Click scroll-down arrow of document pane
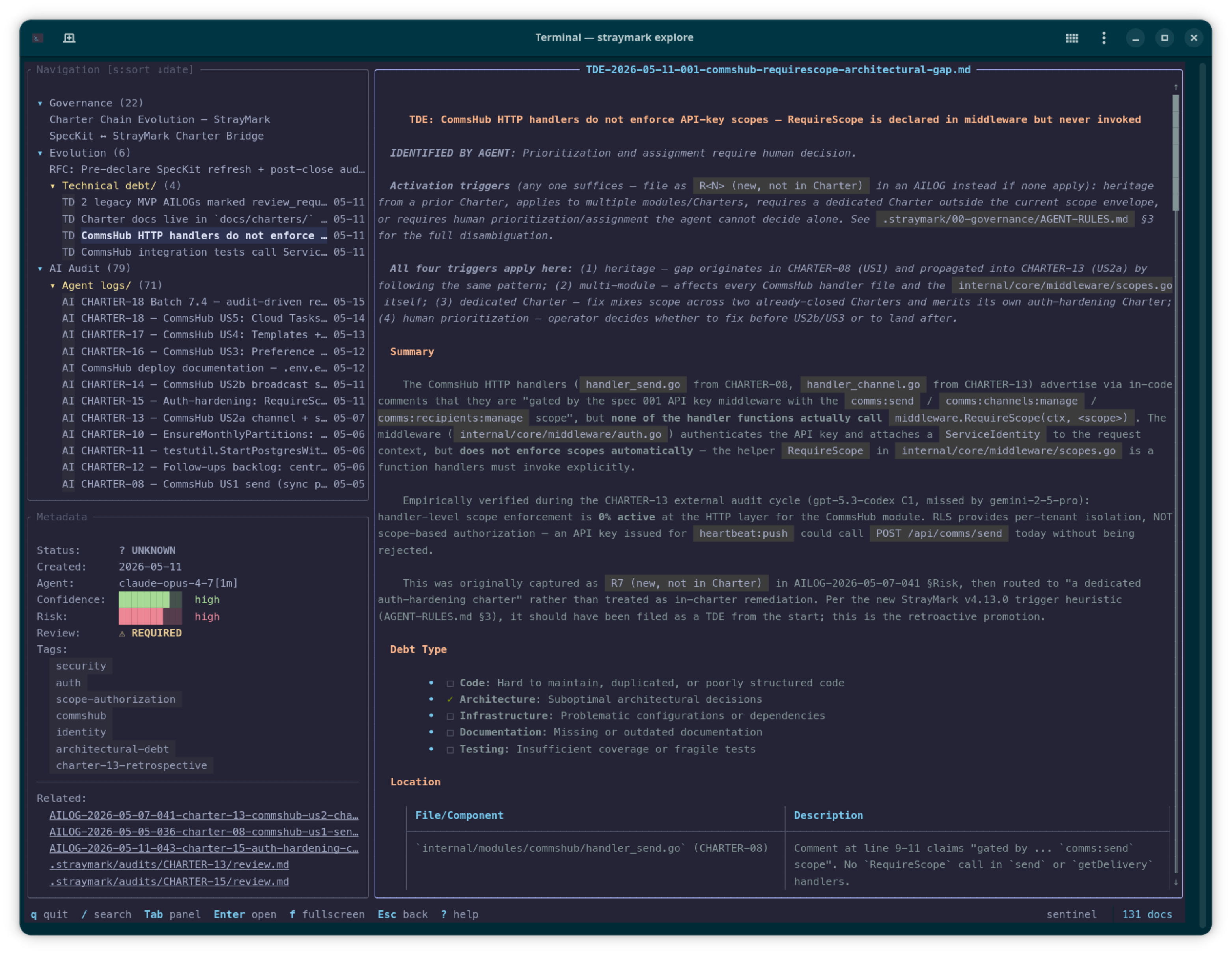Image resolution: width=1232 pixels, height=955 pixels. [1176, 882]
